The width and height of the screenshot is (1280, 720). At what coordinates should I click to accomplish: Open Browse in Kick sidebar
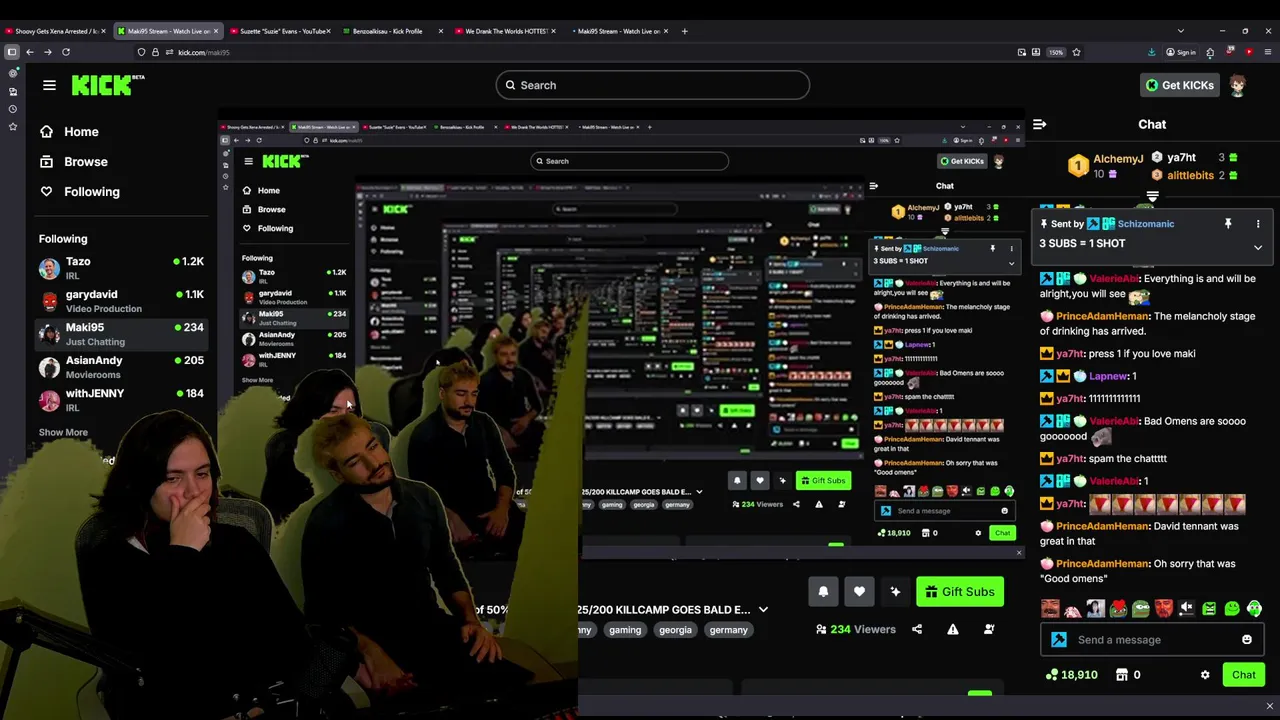pyautogui.click(x=73, y=161)
